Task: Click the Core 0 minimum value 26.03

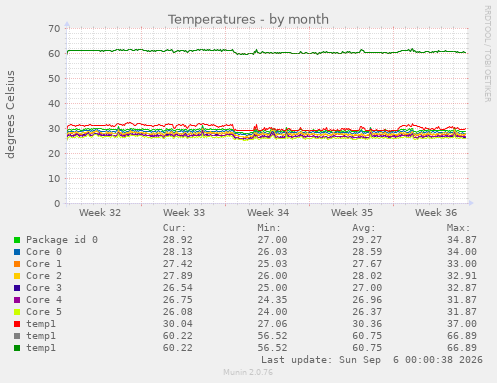Action: [272, 252]
